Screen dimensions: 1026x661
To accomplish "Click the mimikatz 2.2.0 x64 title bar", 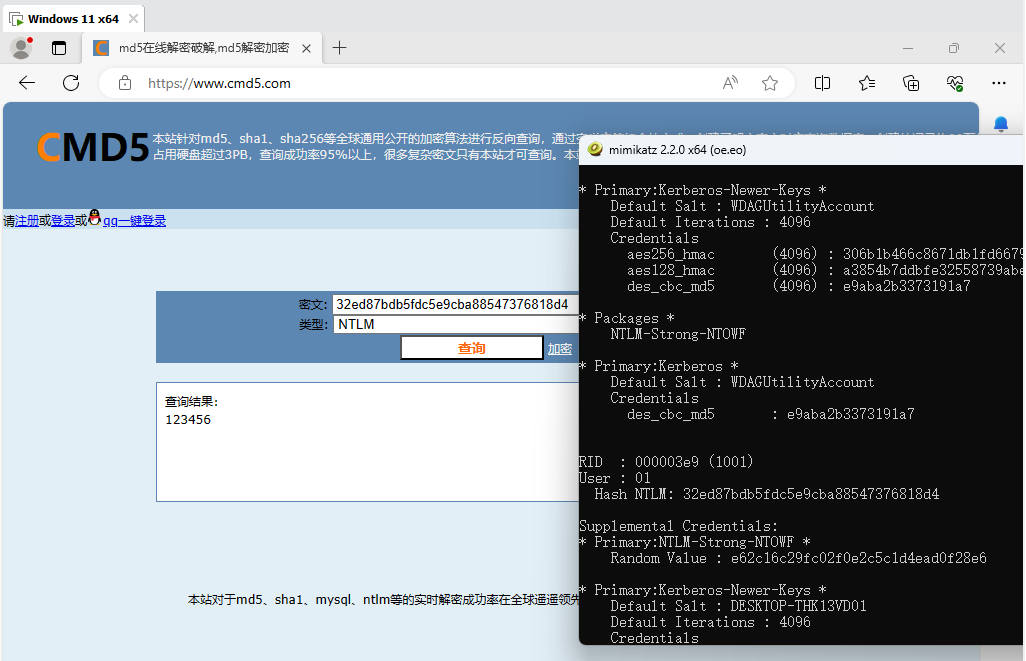I will [802, 150].
